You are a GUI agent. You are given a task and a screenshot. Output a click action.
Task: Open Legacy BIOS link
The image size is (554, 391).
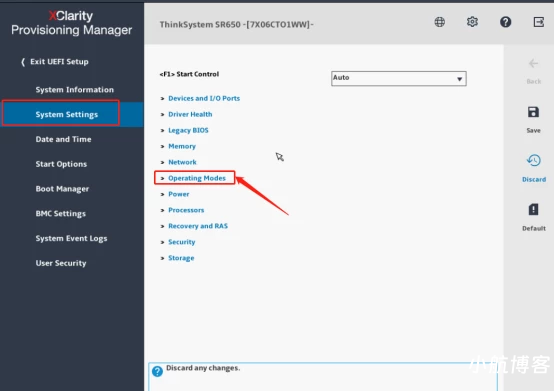coord(188,130)
